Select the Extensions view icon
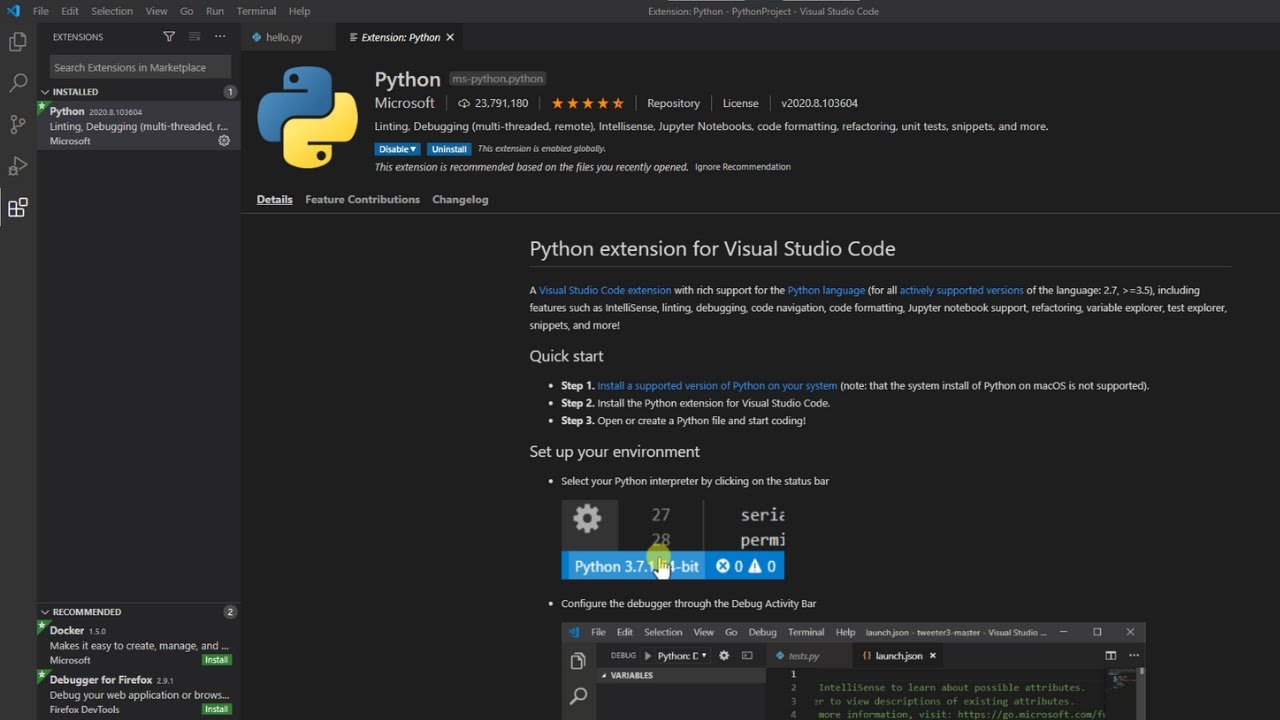Screen dimensions: 1280x720 pos(18,208)
